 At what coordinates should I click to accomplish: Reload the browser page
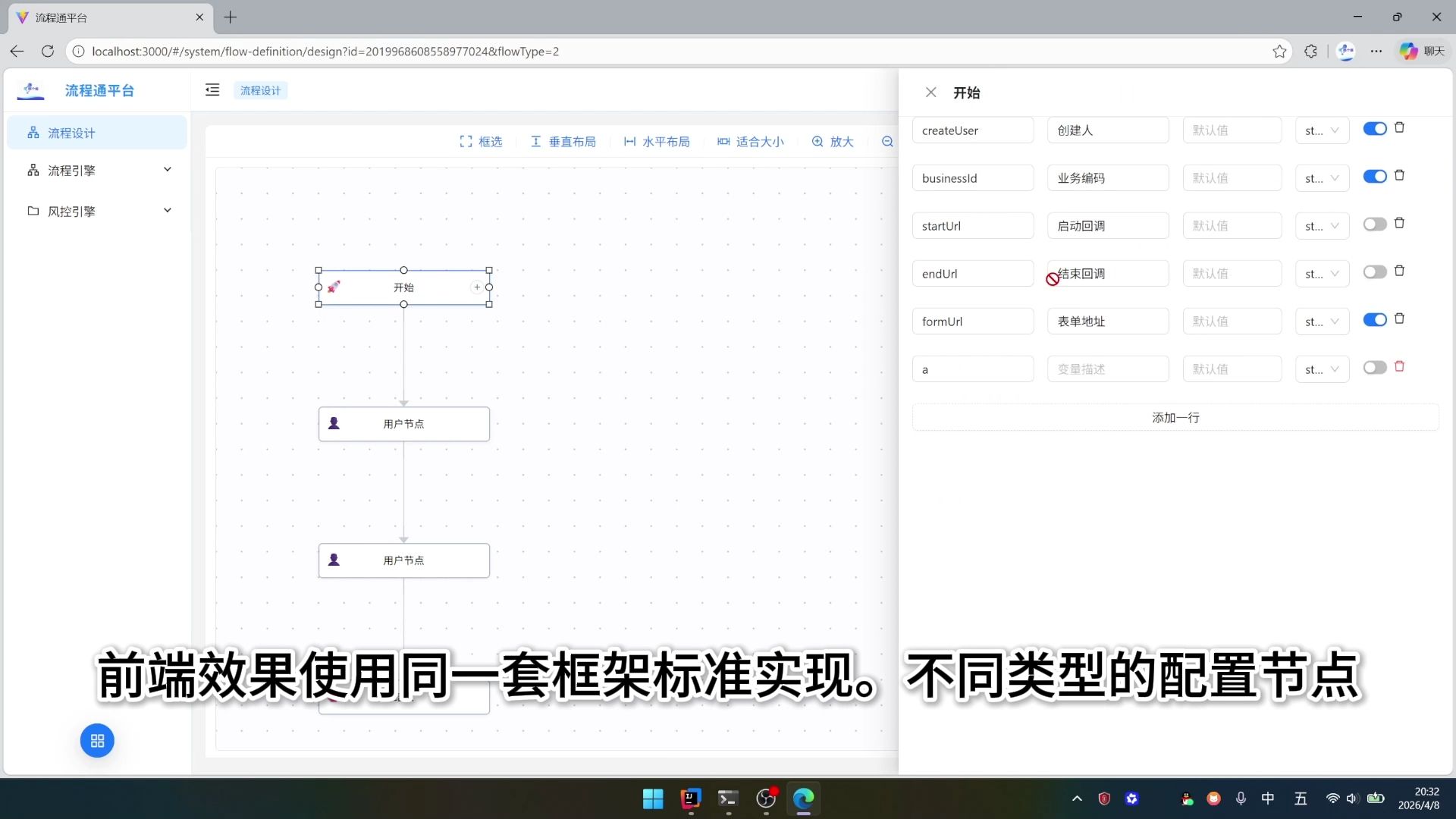[48, 52]
